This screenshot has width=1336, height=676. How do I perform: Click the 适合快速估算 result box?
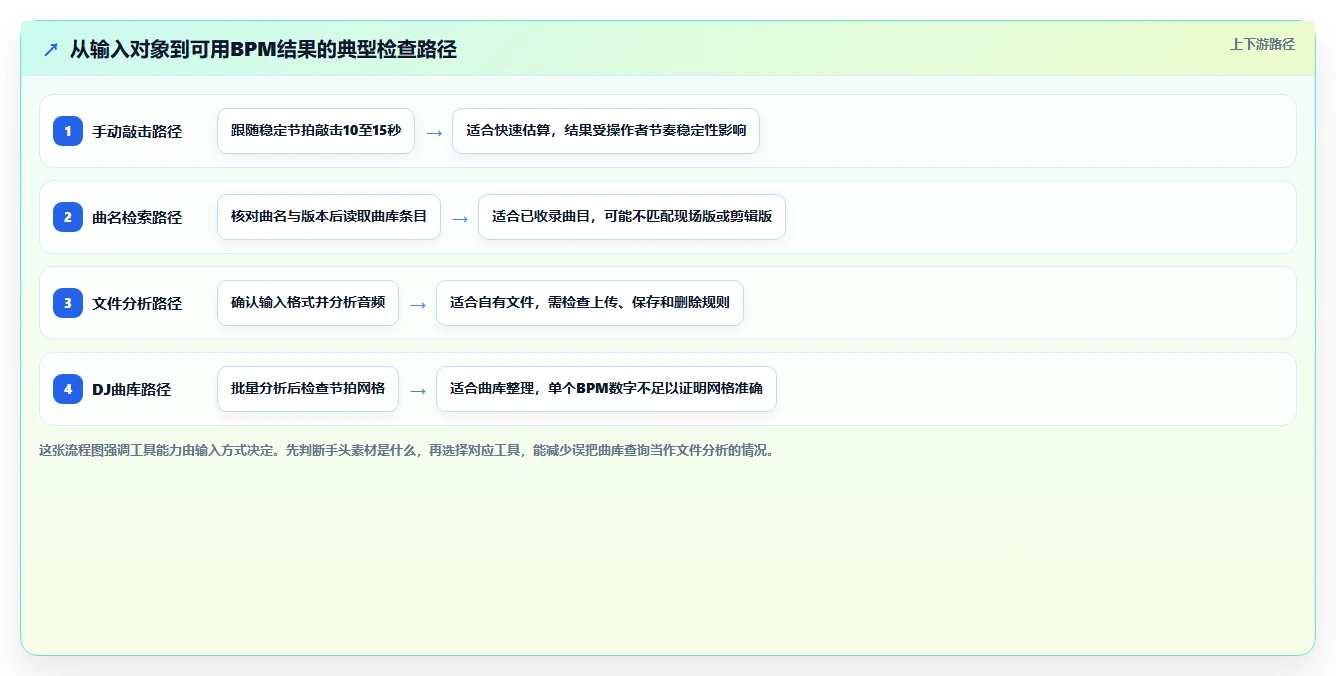(606, 131)
